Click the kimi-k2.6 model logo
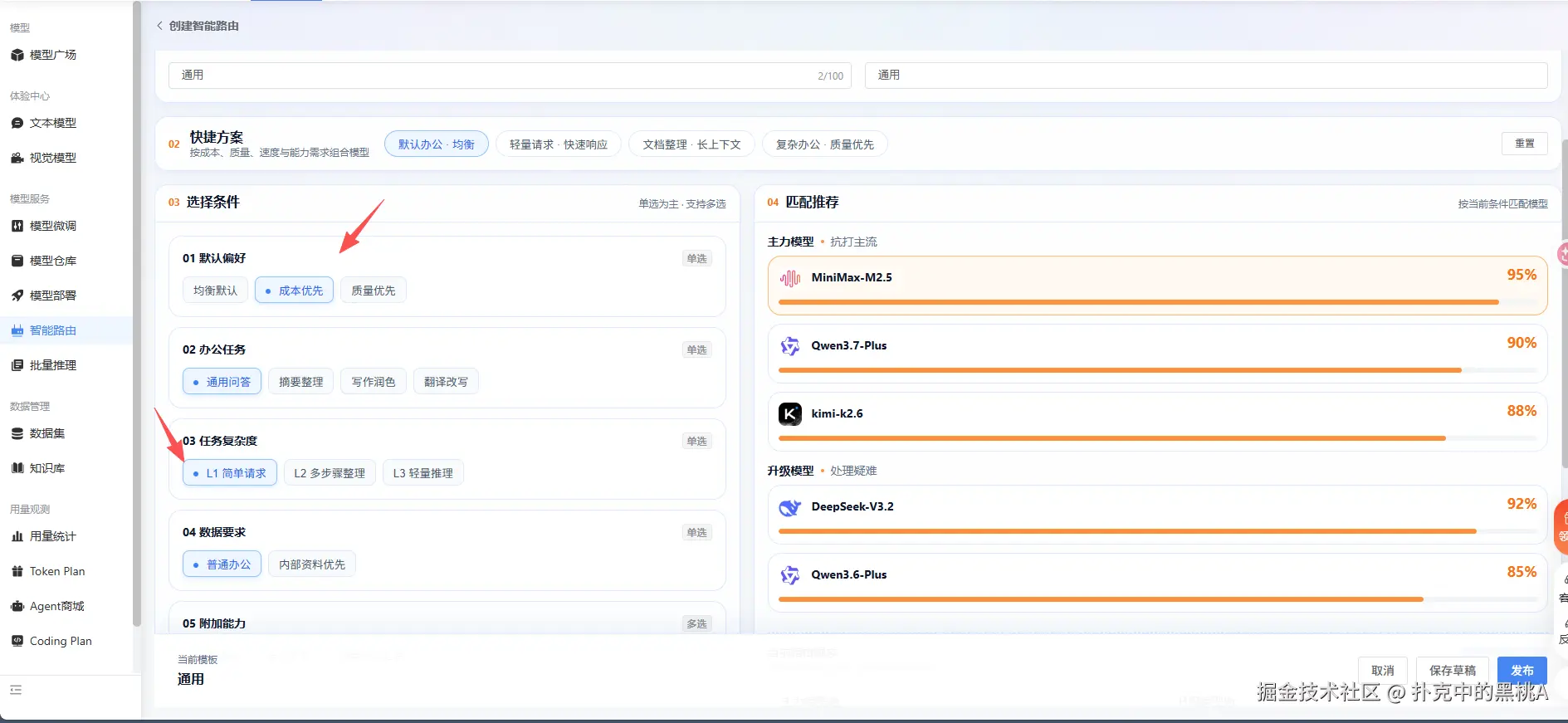This screenshot has width=1568, height=723. pyautogui.click(x=790, y=413)
